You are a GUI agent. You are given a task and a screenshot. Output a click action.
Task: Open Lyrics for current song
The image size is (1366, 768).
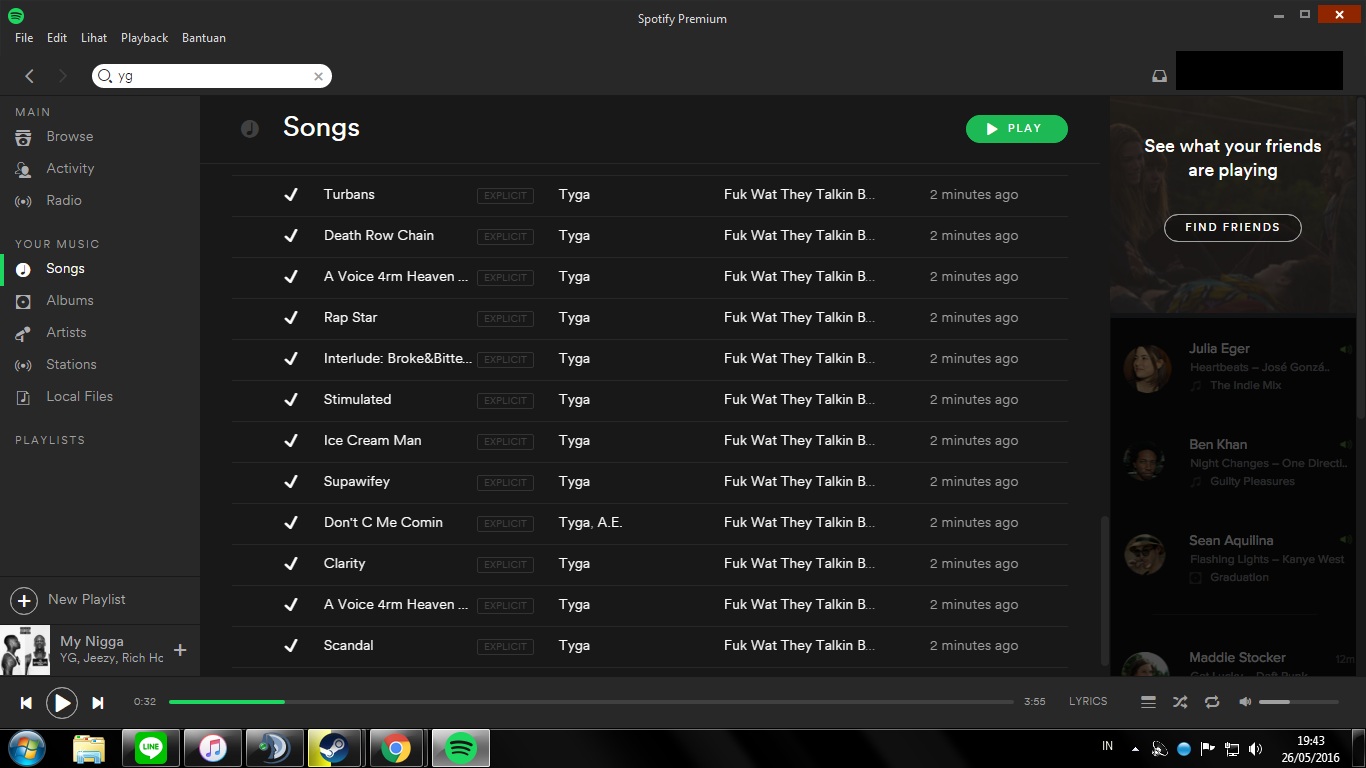1088,702
